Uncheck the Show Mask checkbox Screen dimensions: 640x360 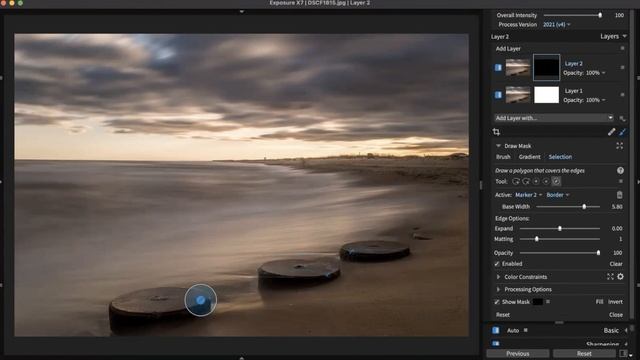497,302
